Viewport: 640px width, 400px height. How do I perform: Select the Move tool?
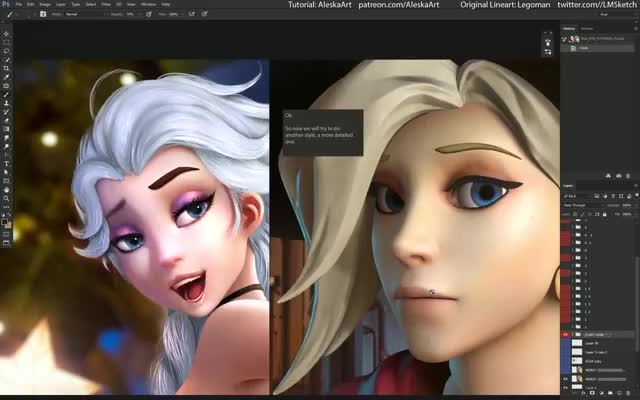(x=6, y=34)
